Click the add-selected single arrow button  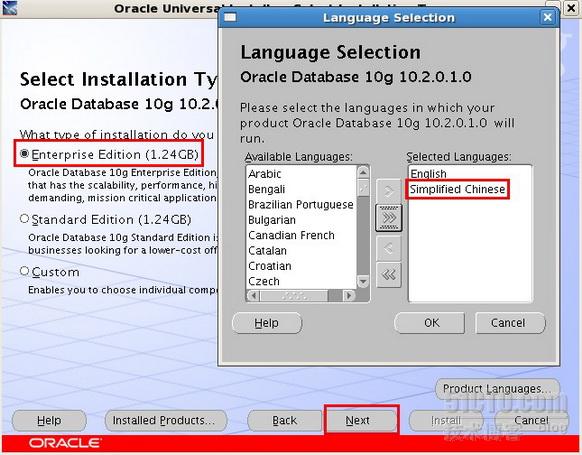[x=389, y=192]
